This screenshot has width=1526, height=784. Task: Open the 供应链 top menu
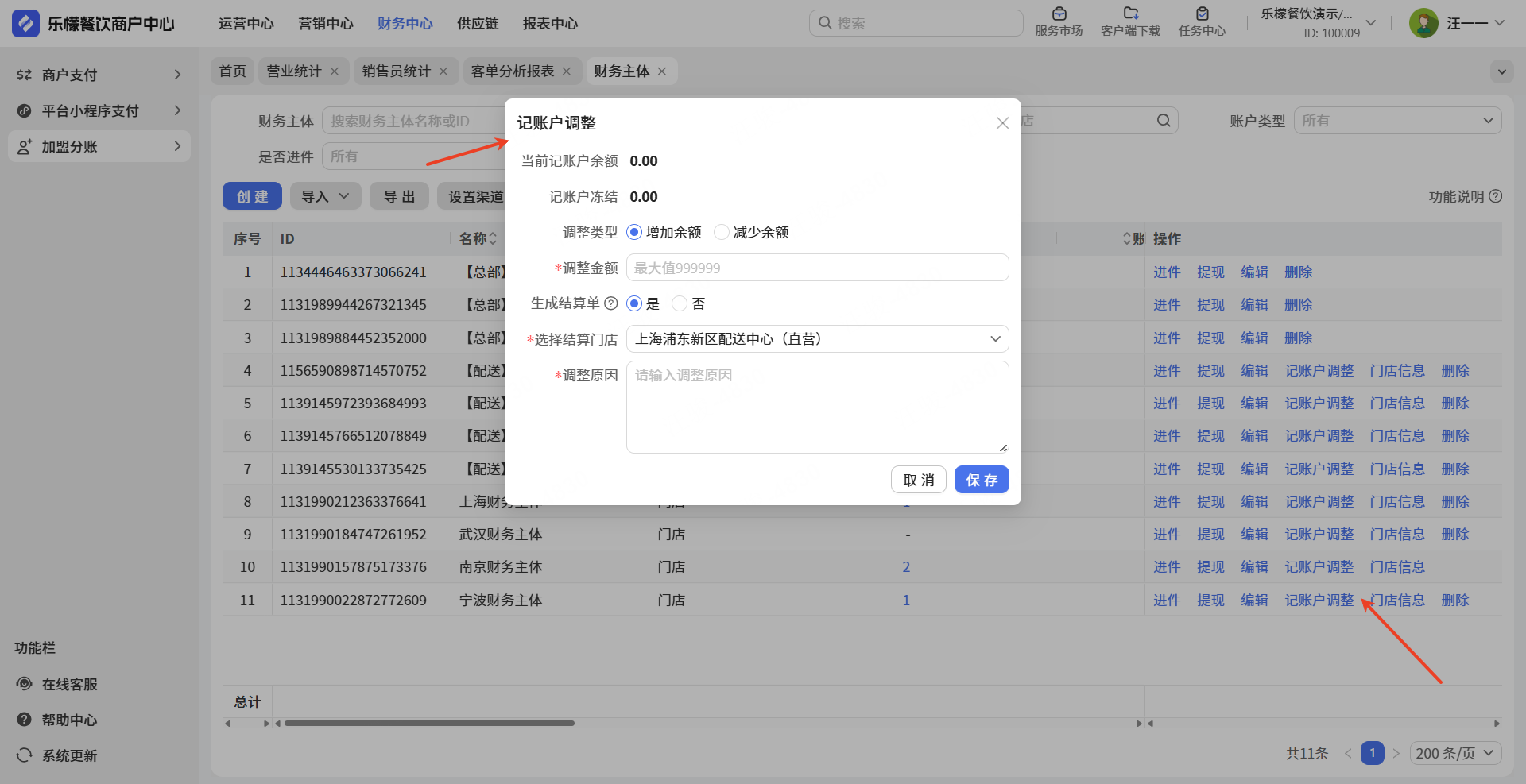478,24
